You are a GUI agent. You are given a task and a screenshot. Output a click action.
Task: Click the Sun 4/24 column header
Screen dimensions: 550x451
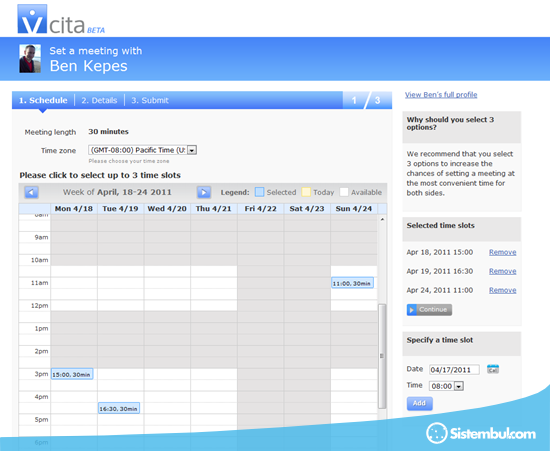354,209
